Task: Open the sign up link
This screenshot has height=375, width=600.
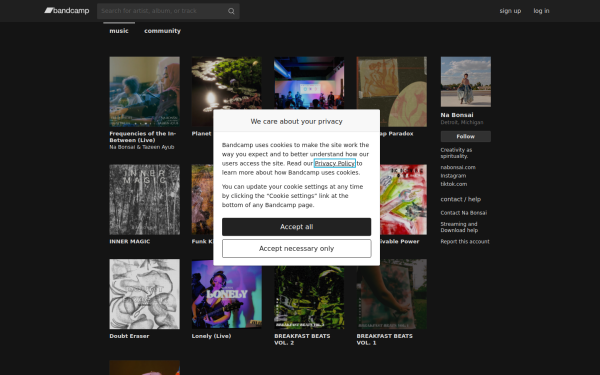Action: point(510,11)
